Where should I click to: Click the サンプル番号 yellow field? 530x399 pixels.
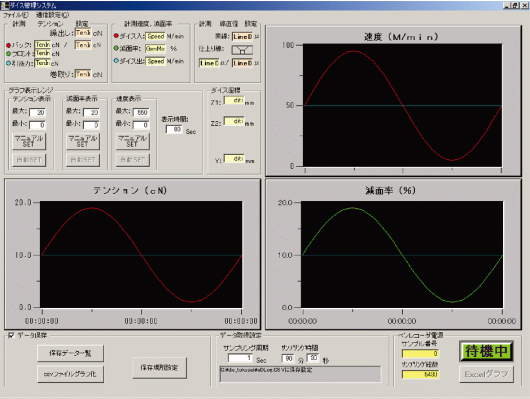pyautogui.click(x=420, y=354)
